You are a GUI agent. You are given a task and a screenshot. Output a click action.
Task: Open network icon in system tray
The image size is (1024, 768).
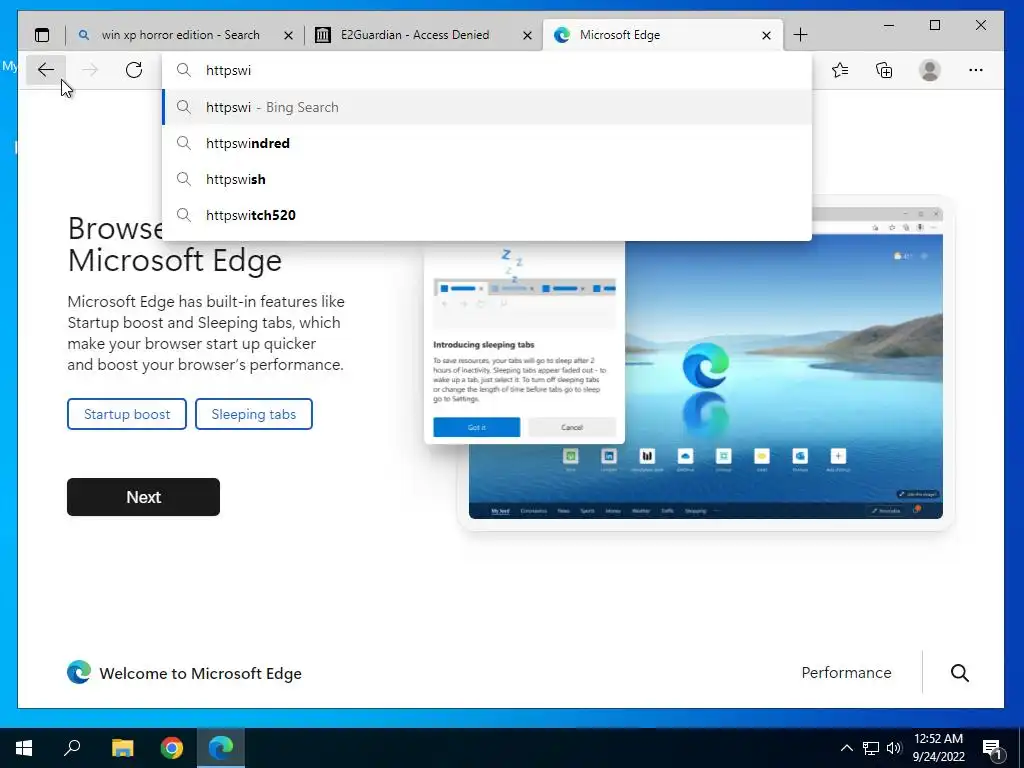[871, 748]
